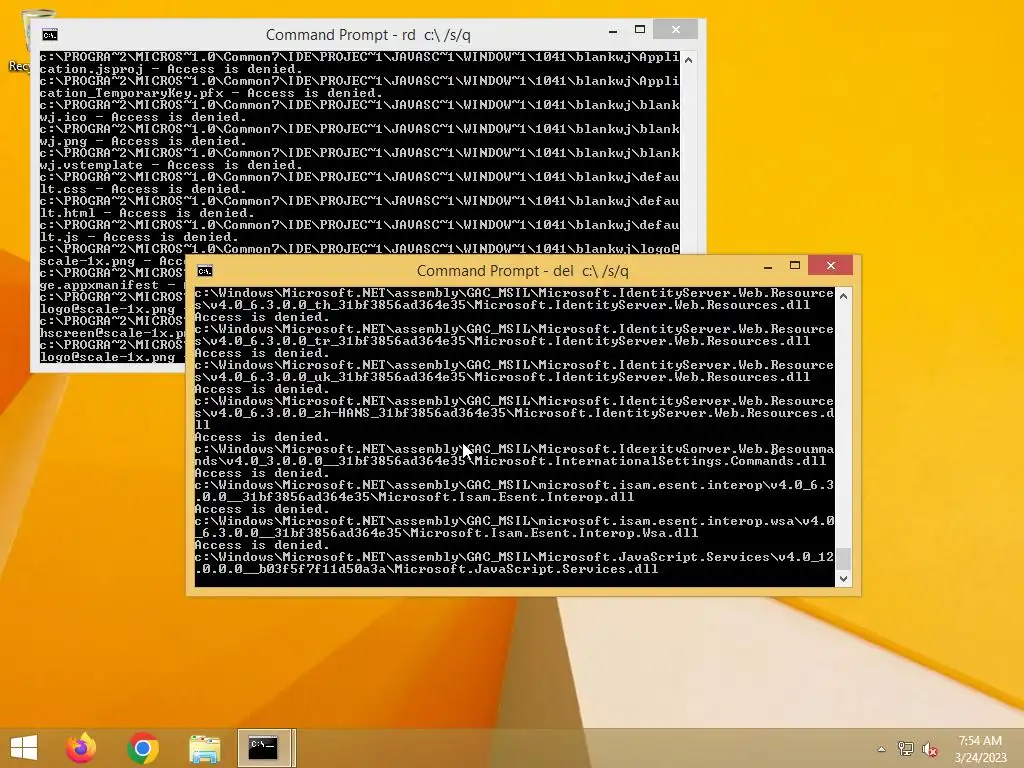Click 'cation_TemporaryKey.pfx - Access is denied.' line
The height and width of the screenshot is (768, 1024).
pyautogui.click(x=211, y=93)
